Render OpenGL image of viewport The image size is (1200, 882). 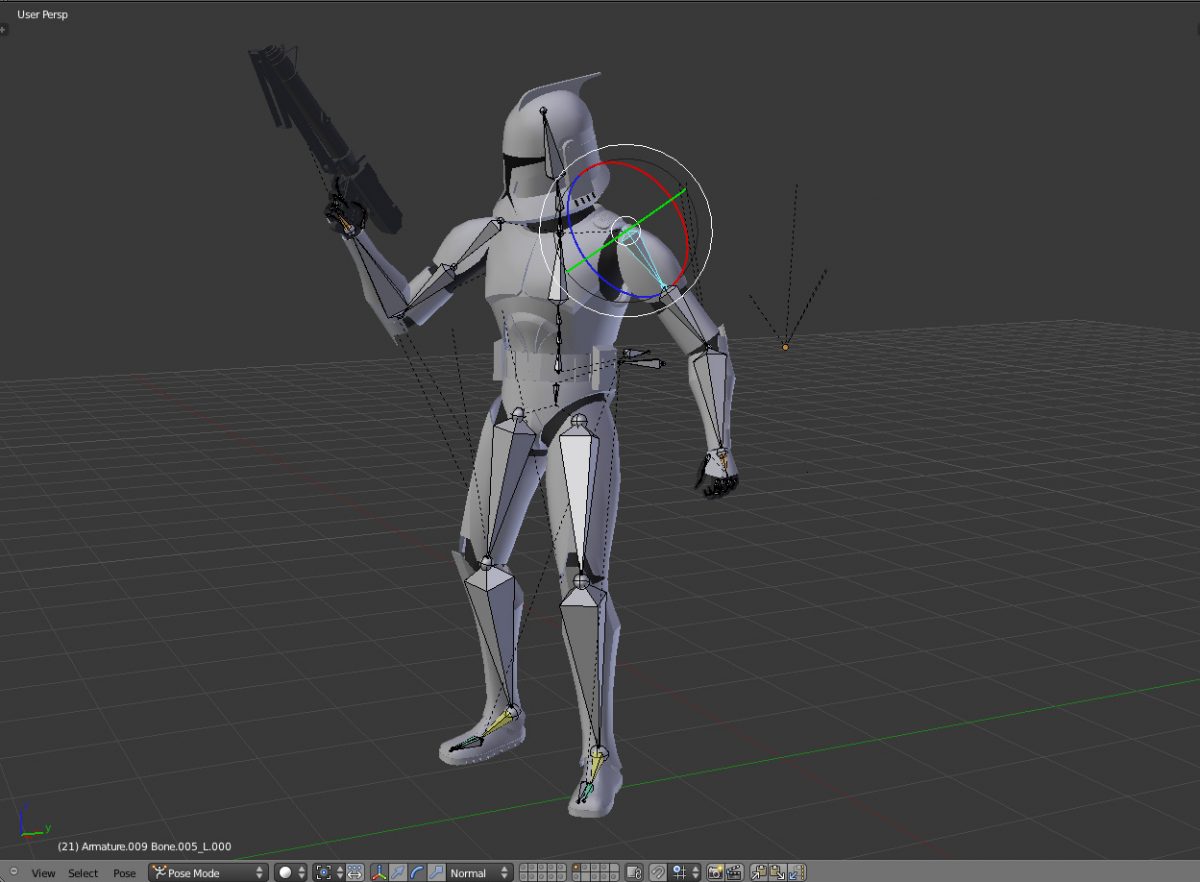coord(715,873)
